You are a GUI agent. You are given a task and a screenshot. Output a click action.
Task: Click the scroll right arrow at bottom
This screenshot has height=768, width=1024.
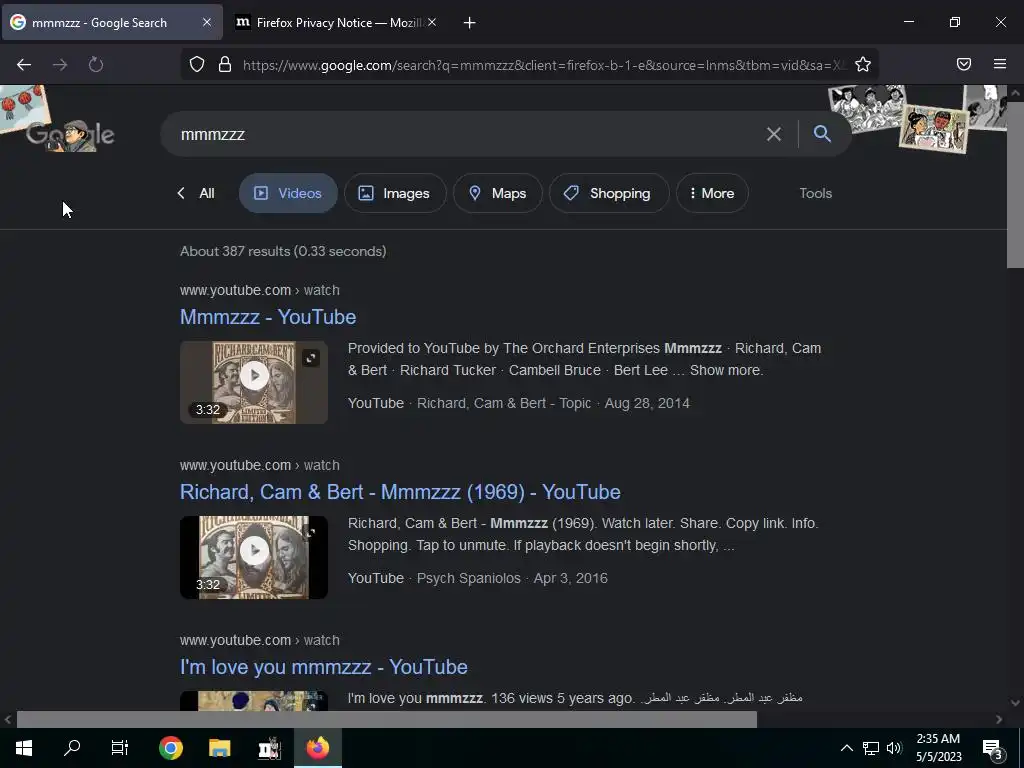(x=999, y=720)
